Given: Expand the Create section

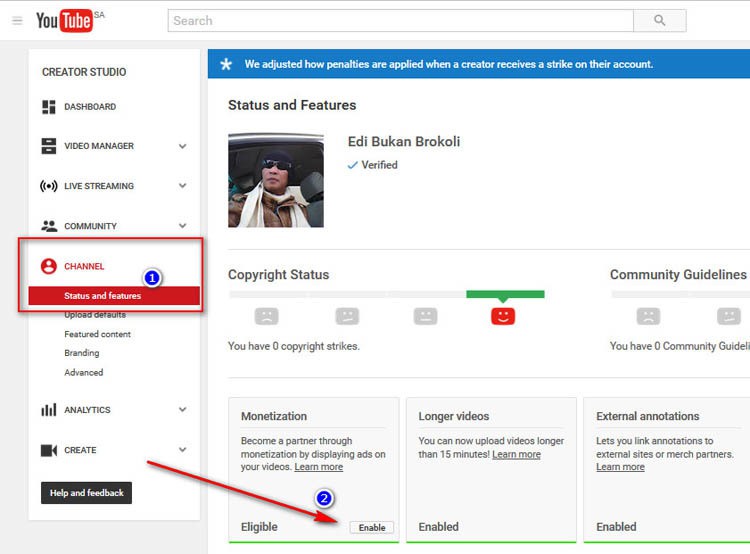Looking at the screenshot, I should click(182, 450).
